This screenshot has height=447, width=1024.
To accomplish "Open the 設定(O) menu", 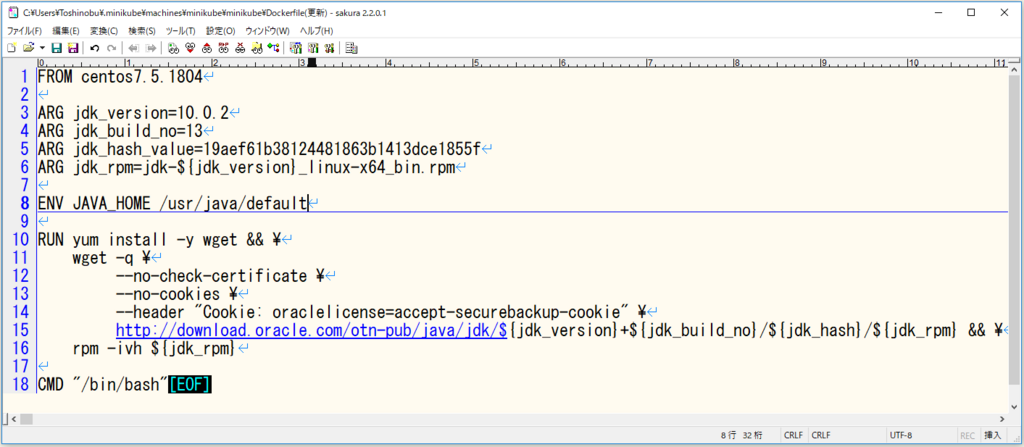I will pos(221,31).
